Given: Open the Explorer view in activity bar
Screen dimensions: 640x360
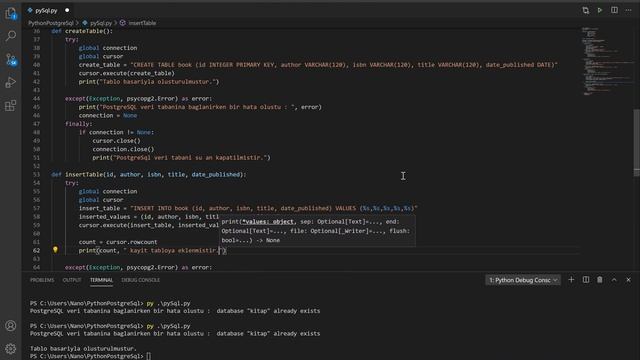Looking at the screenshot, I should click(x=11, y=14).
